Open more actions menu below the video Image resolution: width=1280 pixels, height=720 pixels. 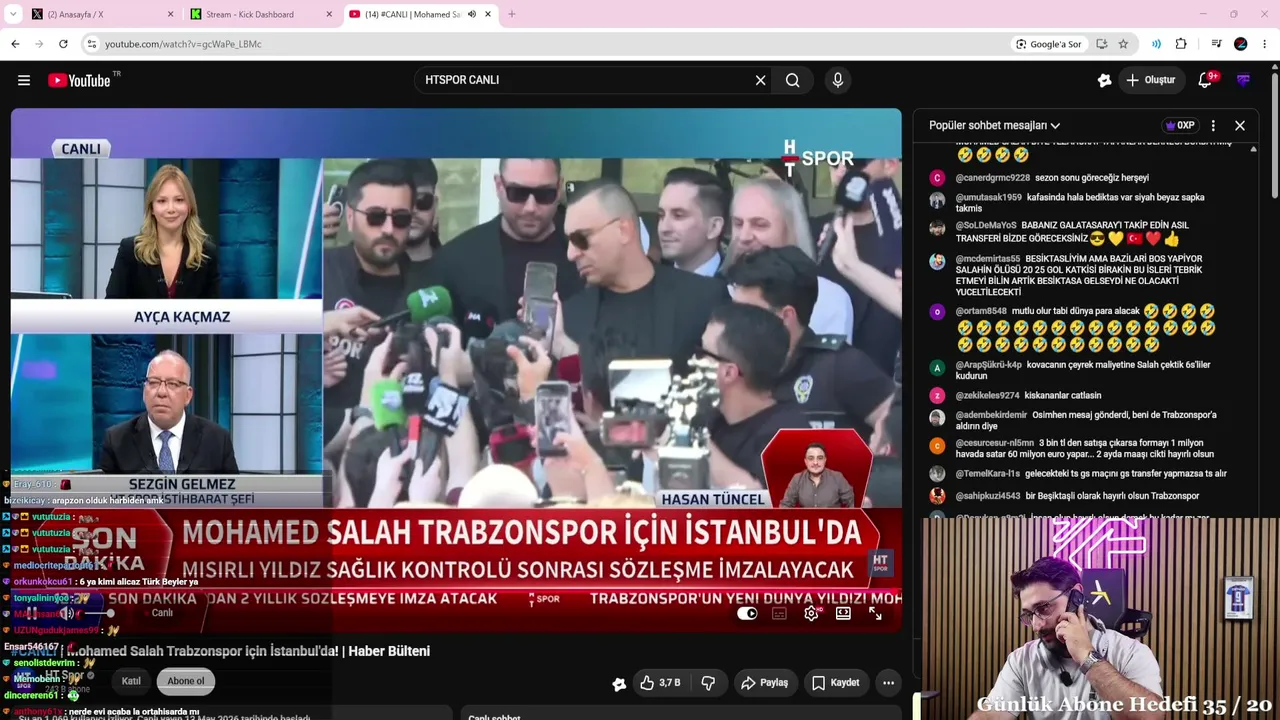pyautogui.click(x=888, y=683)
